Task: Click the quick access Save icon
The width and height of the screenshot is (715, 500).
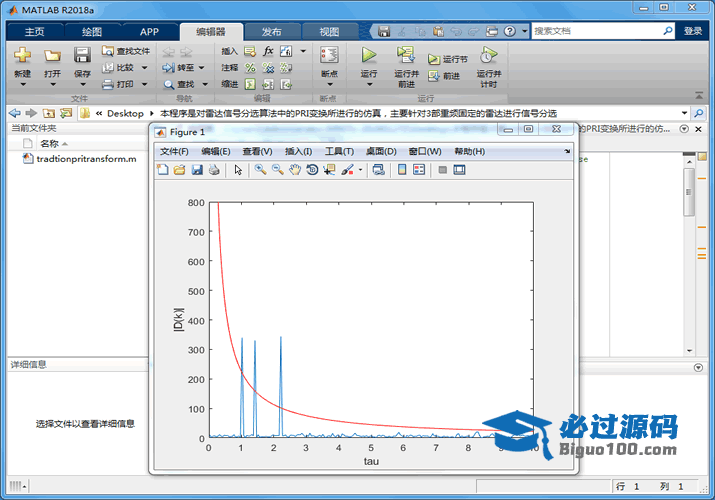Action: pyautogui.click(x=384, y=31)
